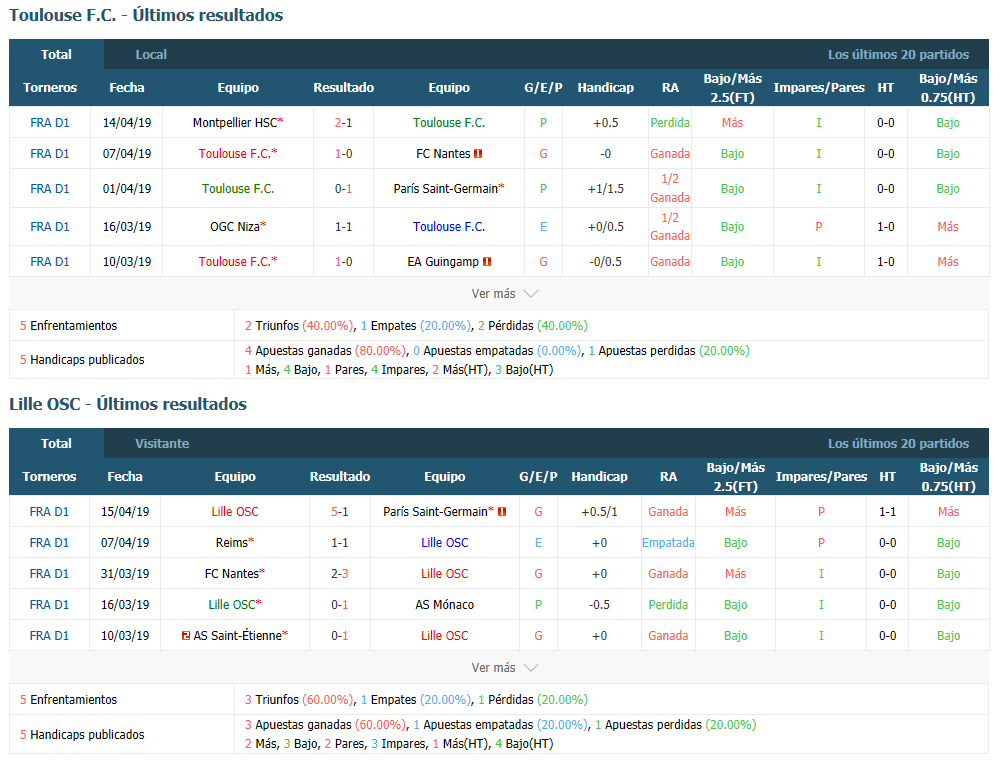The image size is (1002, 761).
Task: Click the Torneros column header in the Toulouse table
Action: pos(50,88)
